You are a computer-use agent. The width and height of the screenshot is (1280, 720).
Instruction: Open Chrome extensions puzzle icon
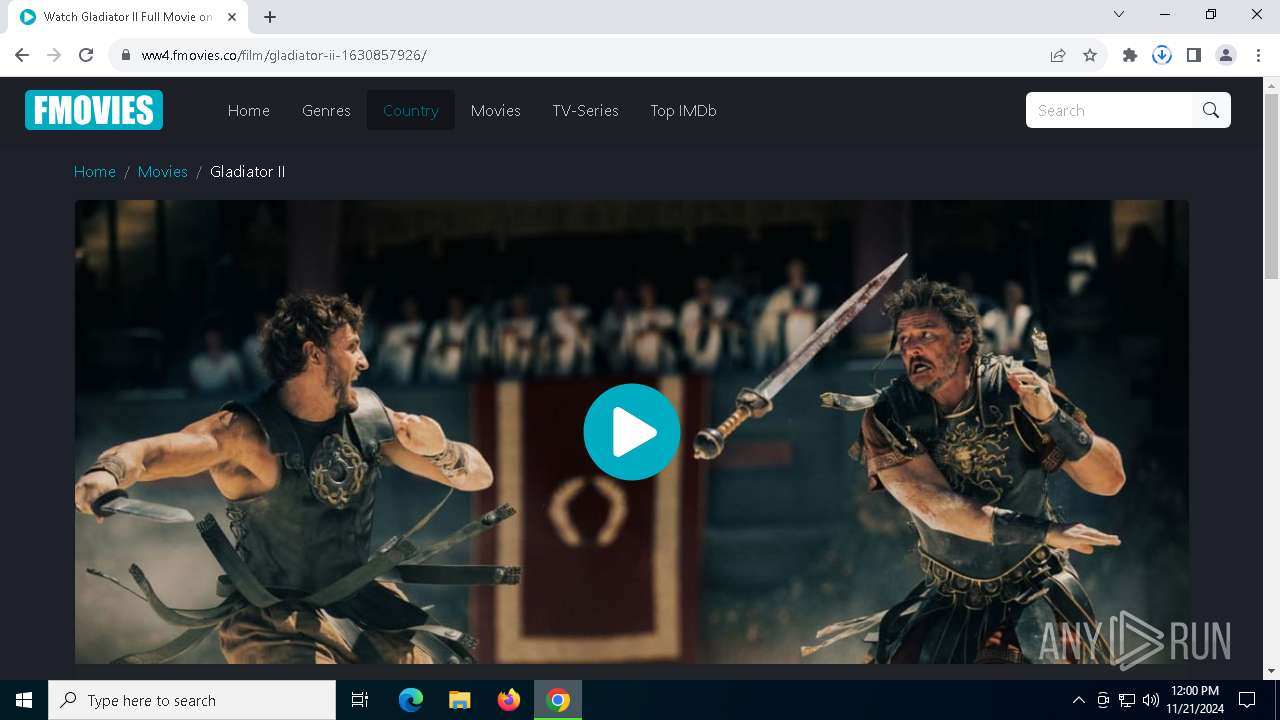click(1130, 55)
